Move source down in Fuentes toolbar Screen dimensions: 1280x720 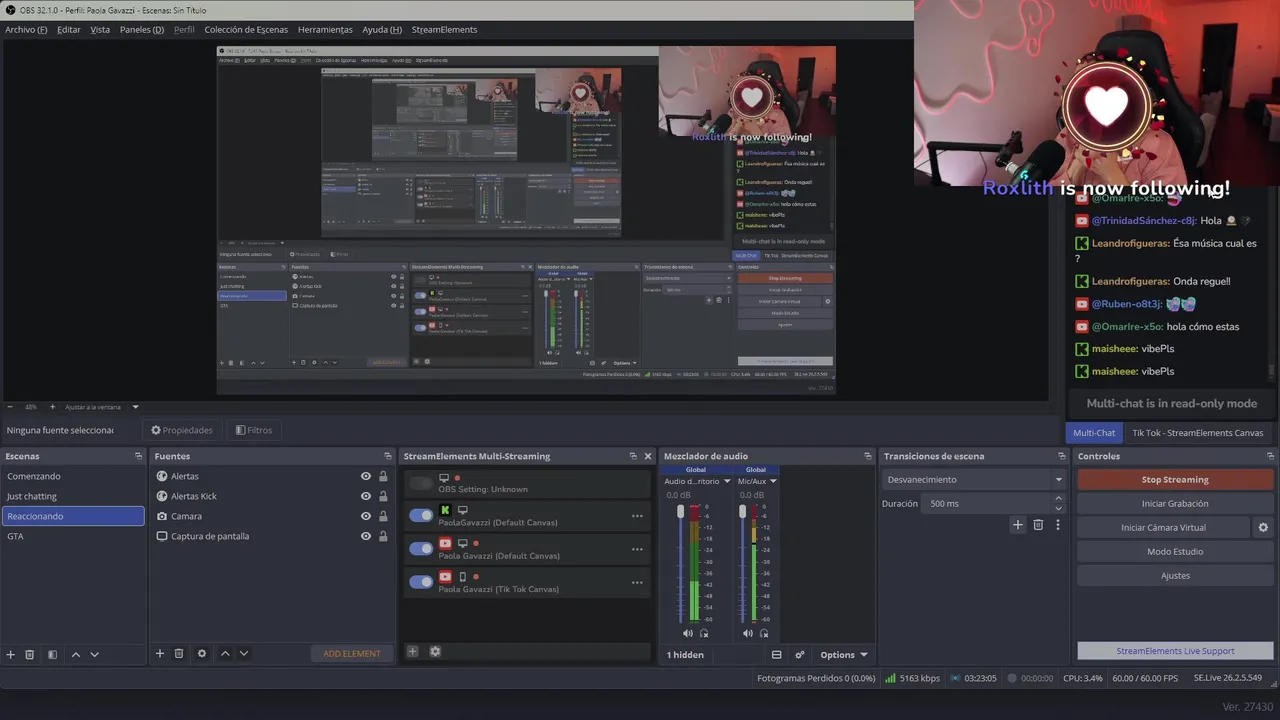point(244,653)
